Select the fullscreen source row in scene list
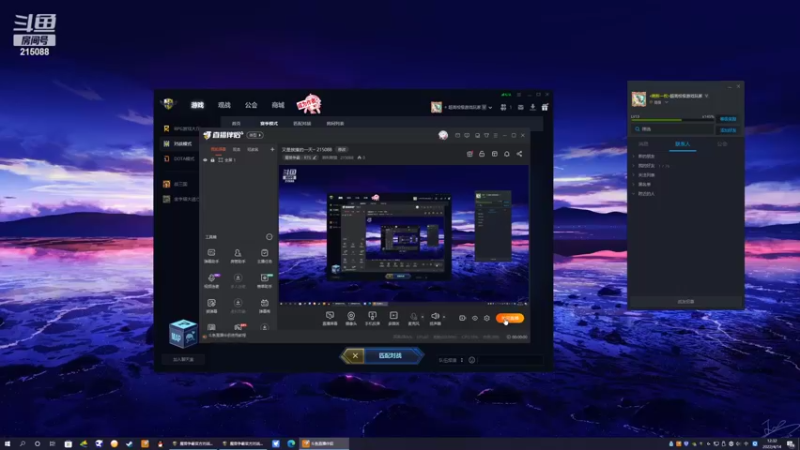The image size is (800, 450). click(x=239, y=160)
